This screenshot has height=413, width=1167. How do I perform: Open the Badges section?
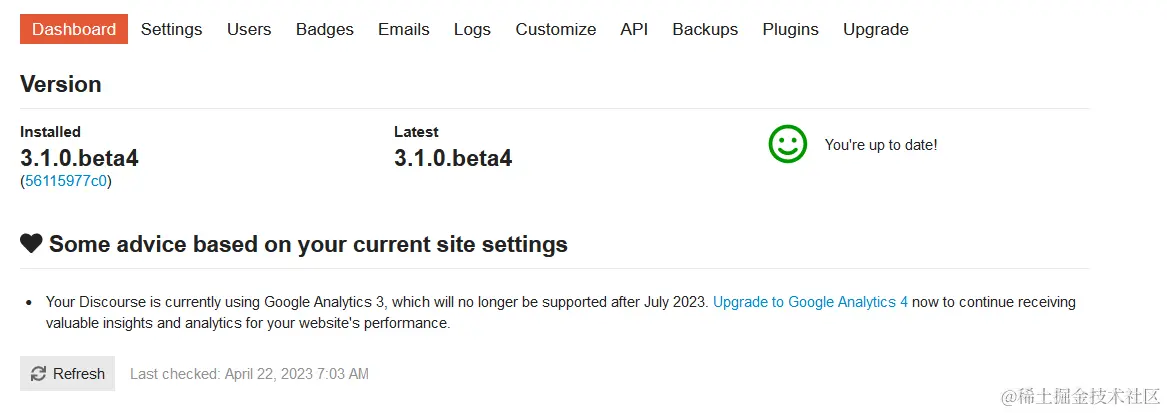click(325, 29)
